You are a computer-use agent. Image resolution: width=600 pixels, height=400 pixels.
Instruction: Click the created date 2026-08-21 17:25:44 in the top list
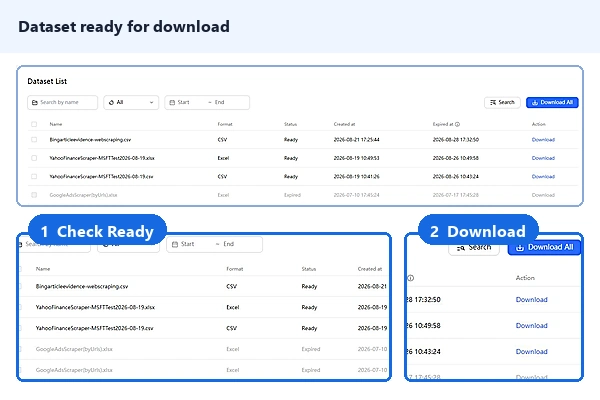click(357, 140)
